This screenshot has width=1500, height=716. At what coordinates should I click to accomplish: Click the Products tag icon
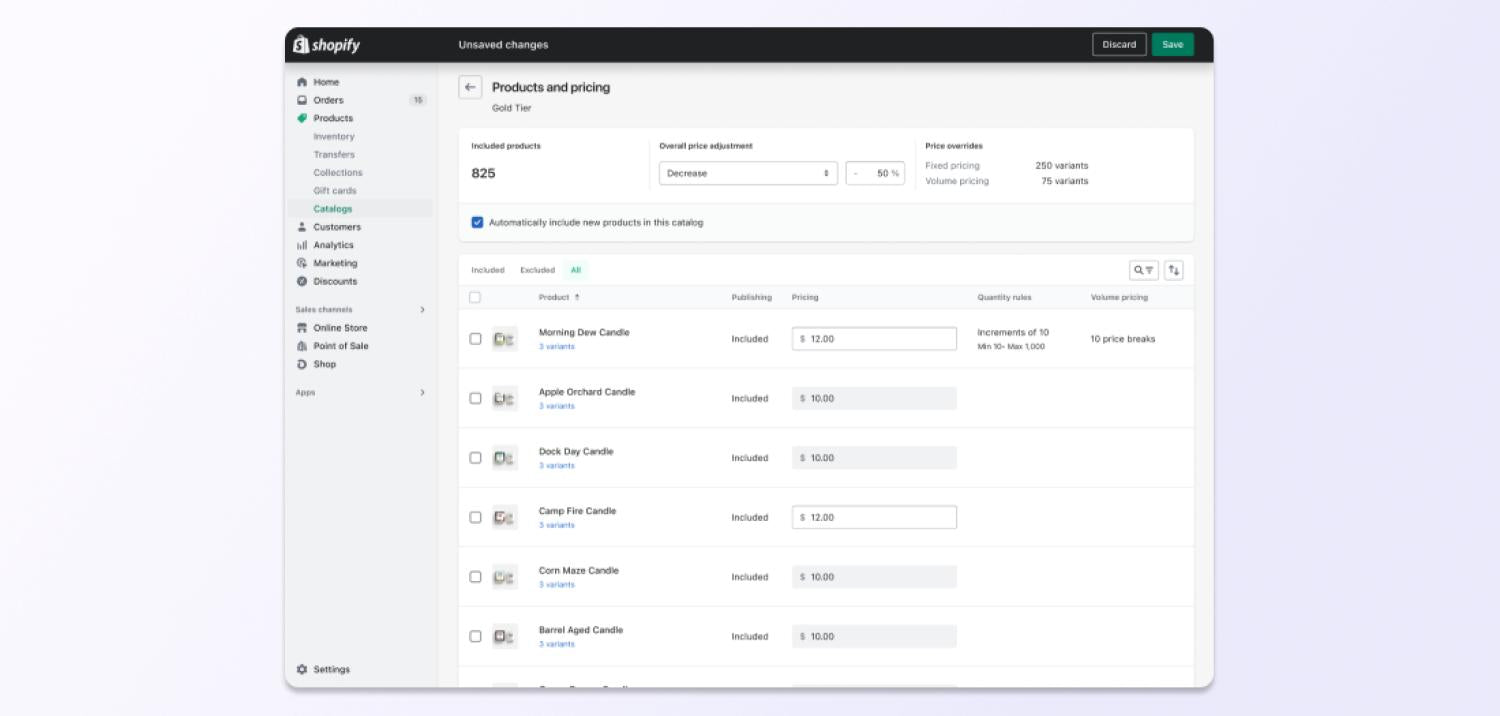pyautogui.click(x=301, y=118)
